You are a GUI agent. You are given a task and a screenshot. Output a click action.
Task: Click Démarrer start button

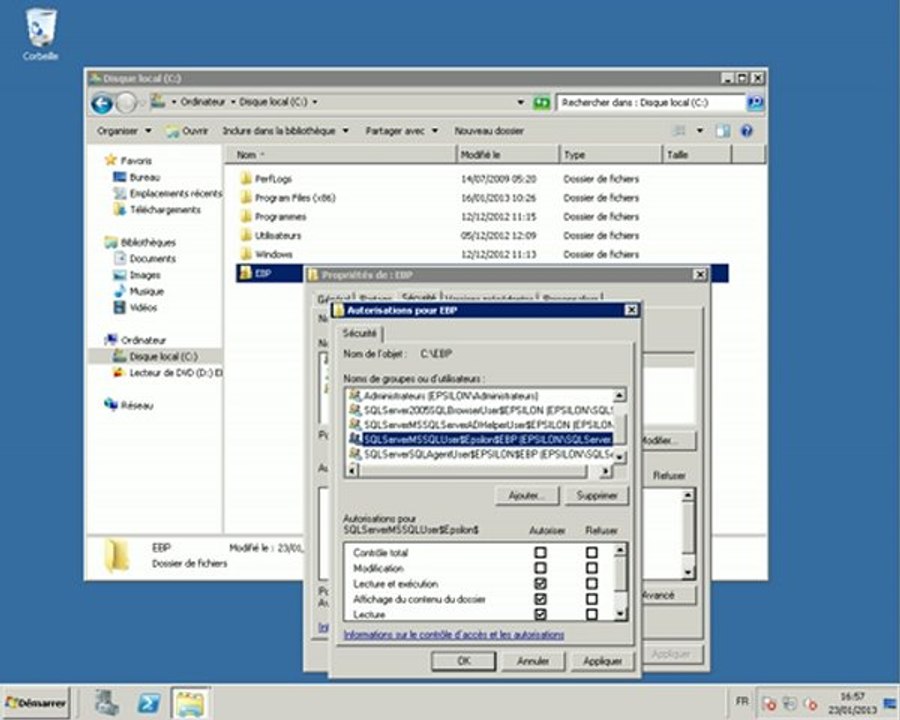coord(35,703)
